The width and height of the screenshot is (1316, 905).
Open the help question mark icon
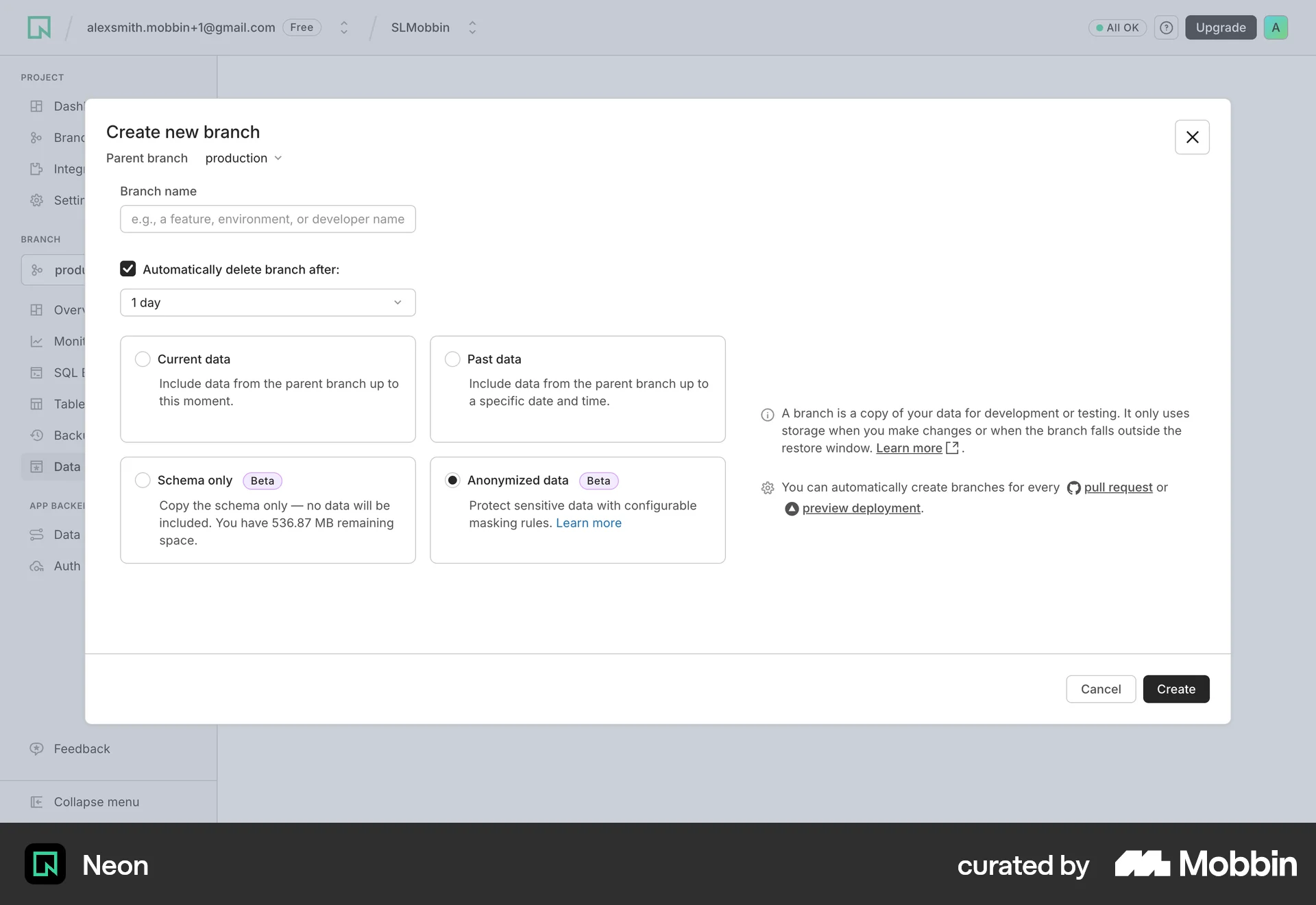(x=1166, y=27)
